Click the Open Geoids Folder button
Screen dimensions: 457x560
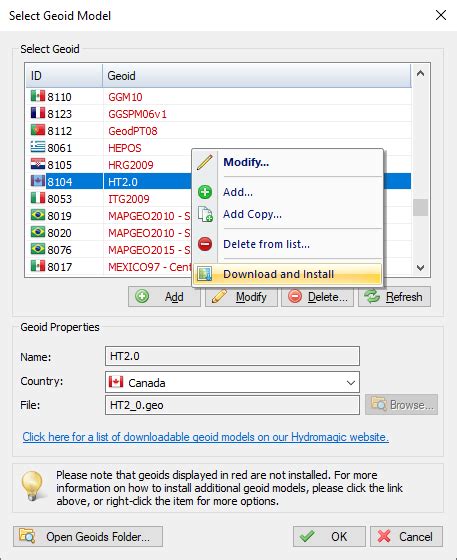88,536
